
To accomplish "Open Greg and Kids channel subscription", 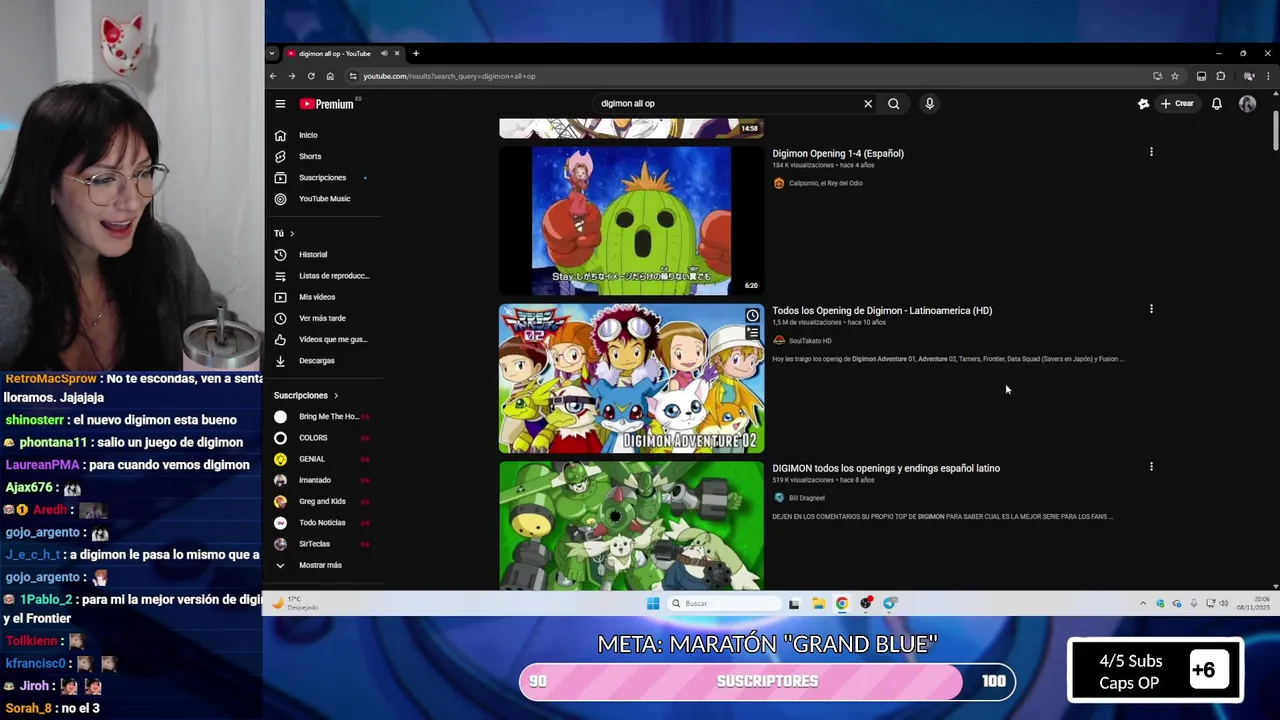I will pyautogui.click(x=323, y=501).
